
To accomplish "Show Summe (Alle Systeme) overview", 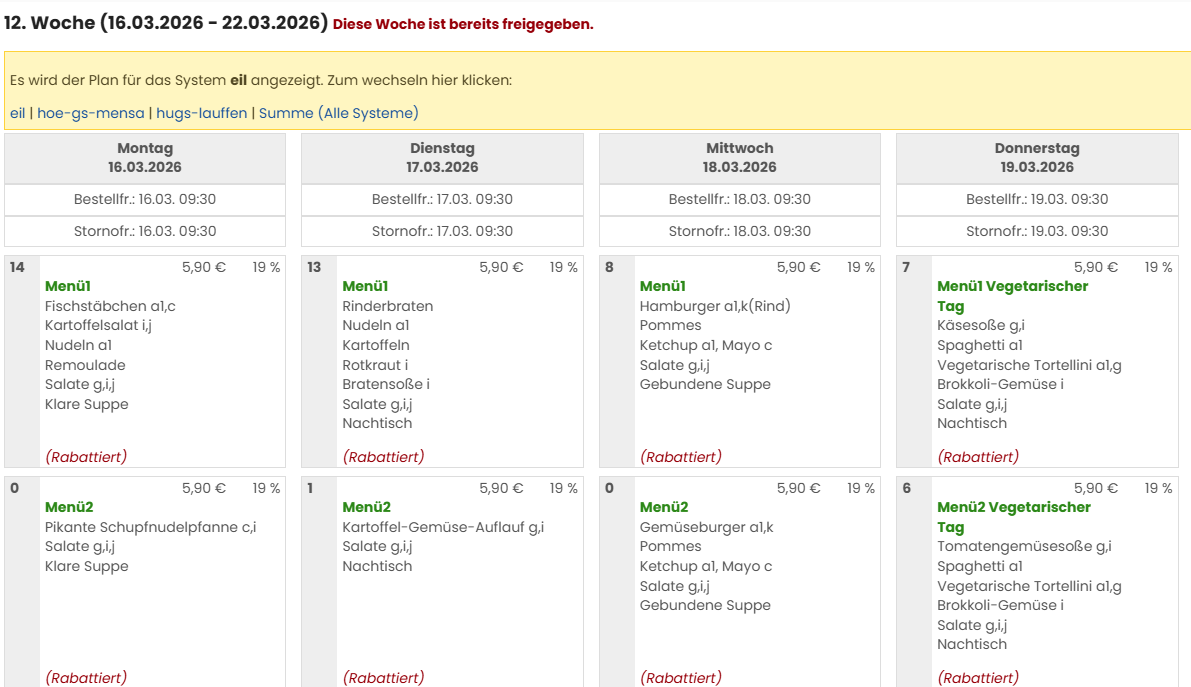I will pos(338,113).
